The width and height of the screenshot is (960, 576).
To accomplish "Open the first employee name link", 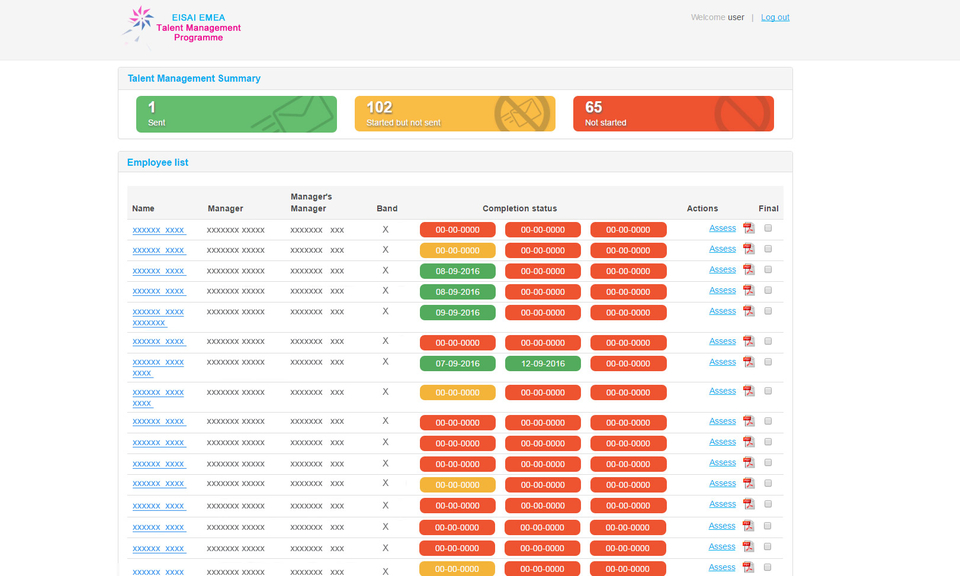I will (159, 230).
